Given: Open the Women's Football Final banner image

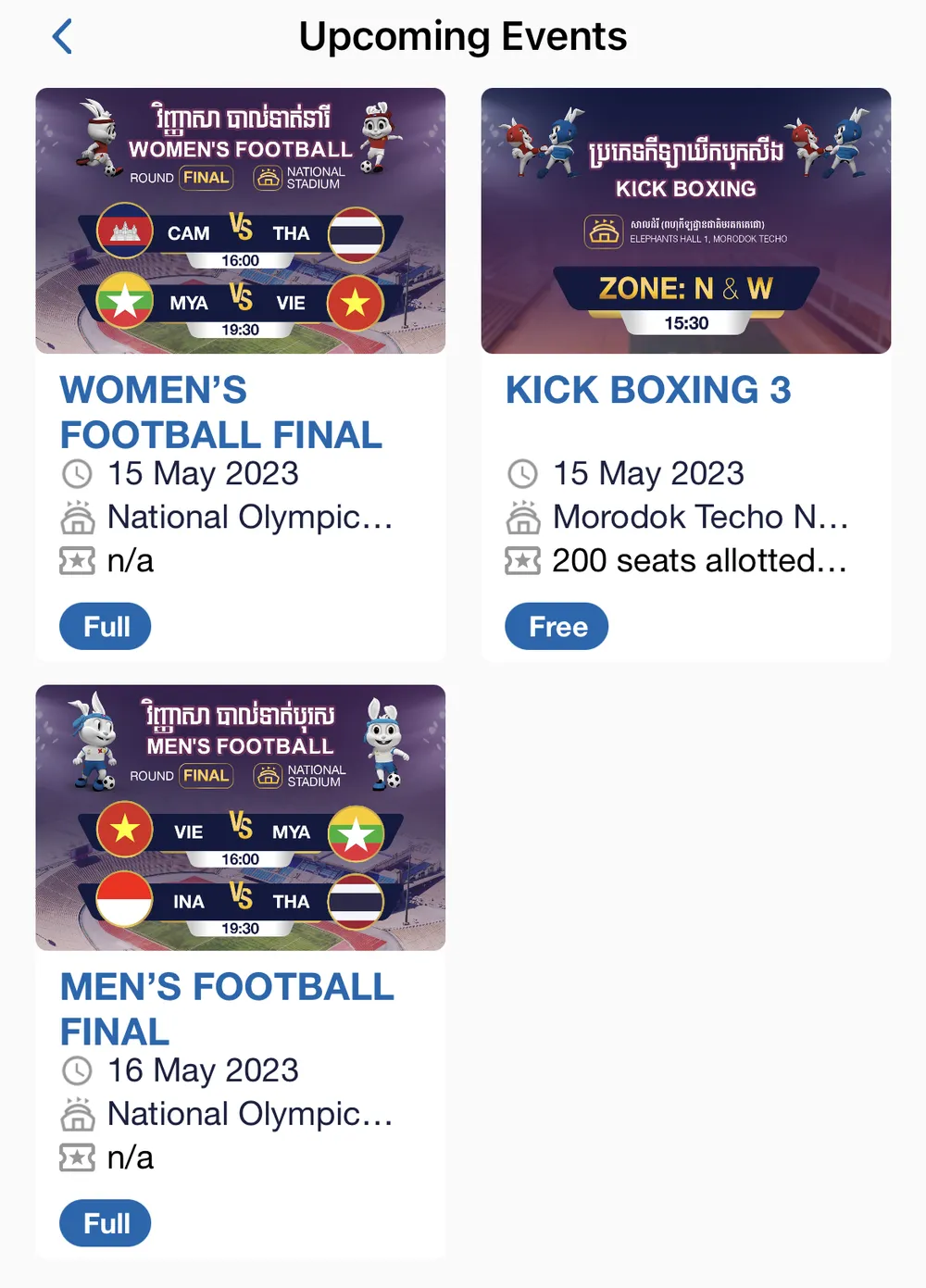Looking at the screenshot, I should [x=241, y=220].
